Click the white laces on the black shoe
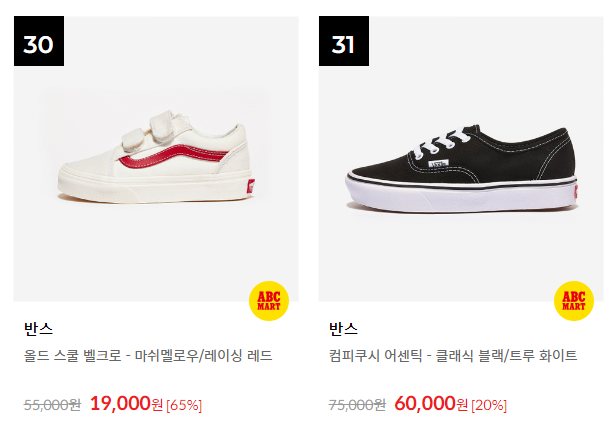The height and width of the screenshot is (425, 613). (x=440, y=142)
